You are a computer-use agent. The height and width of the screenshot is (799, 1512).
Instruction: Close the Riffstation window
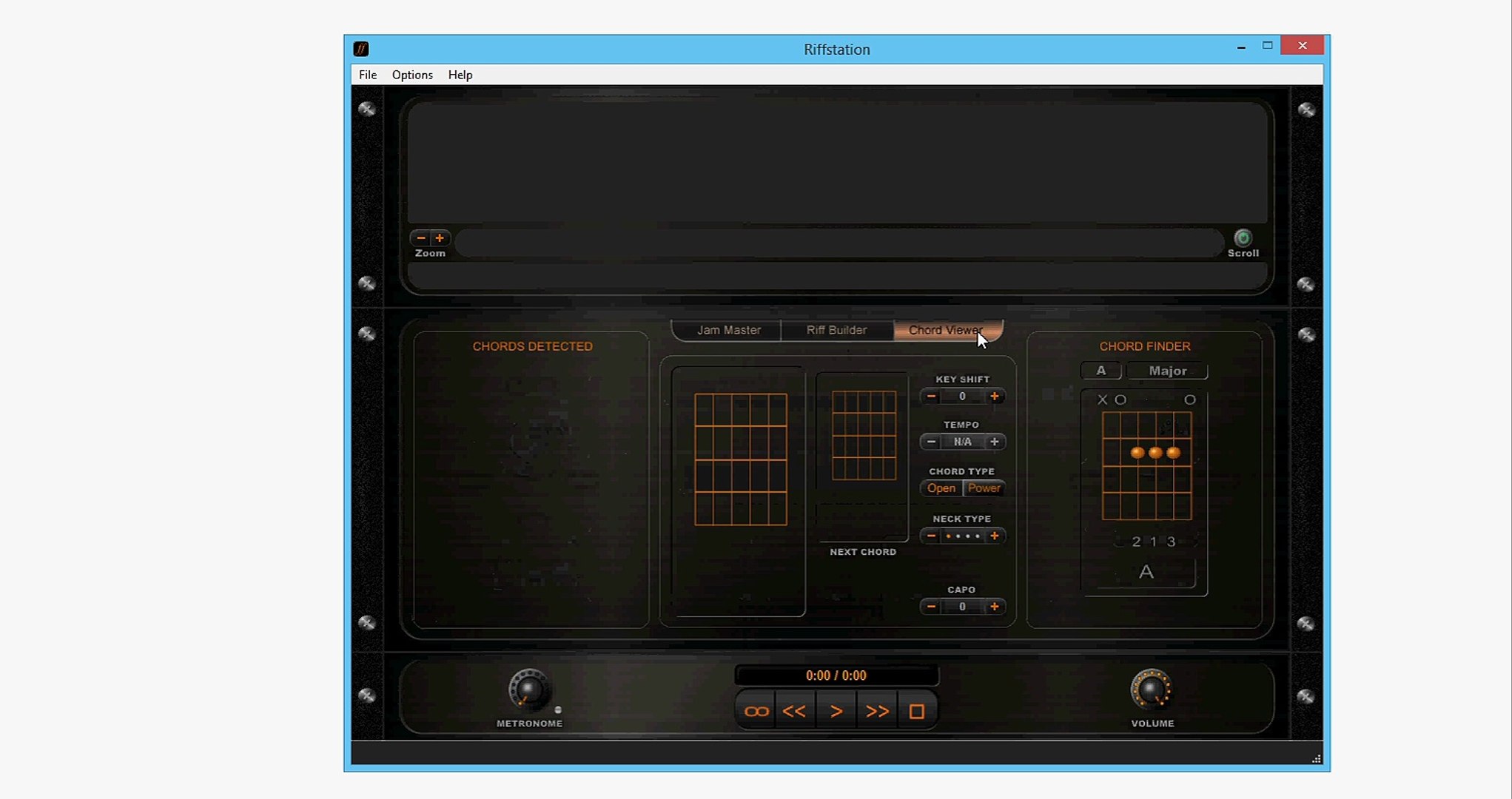click(x=1303, y=46)
